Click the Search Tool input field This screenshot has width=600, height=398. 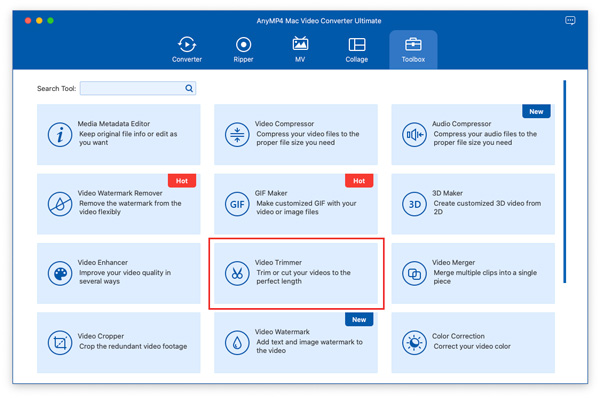click(138, 88)
